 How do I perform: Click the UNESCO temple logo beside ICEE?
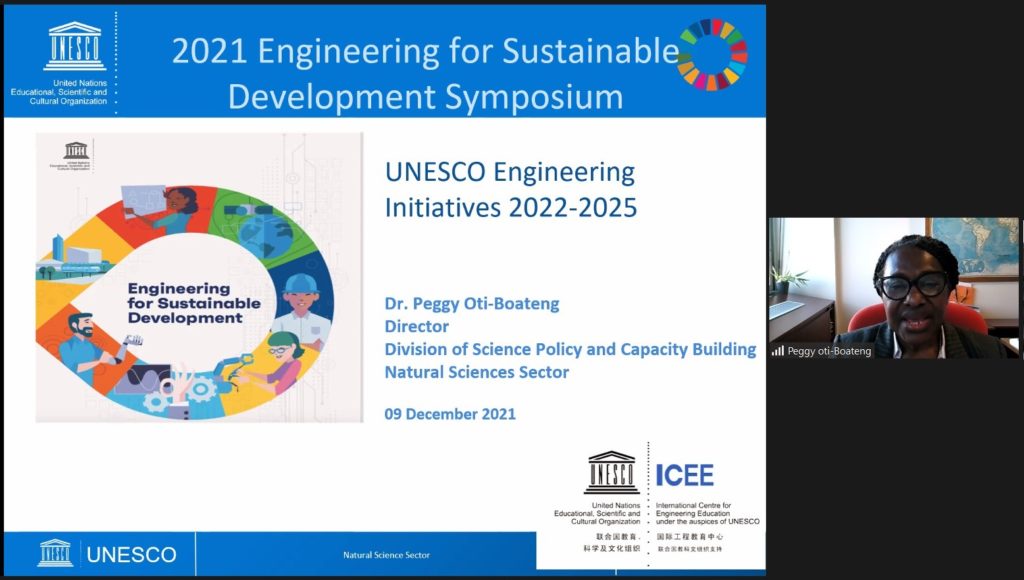611,472
